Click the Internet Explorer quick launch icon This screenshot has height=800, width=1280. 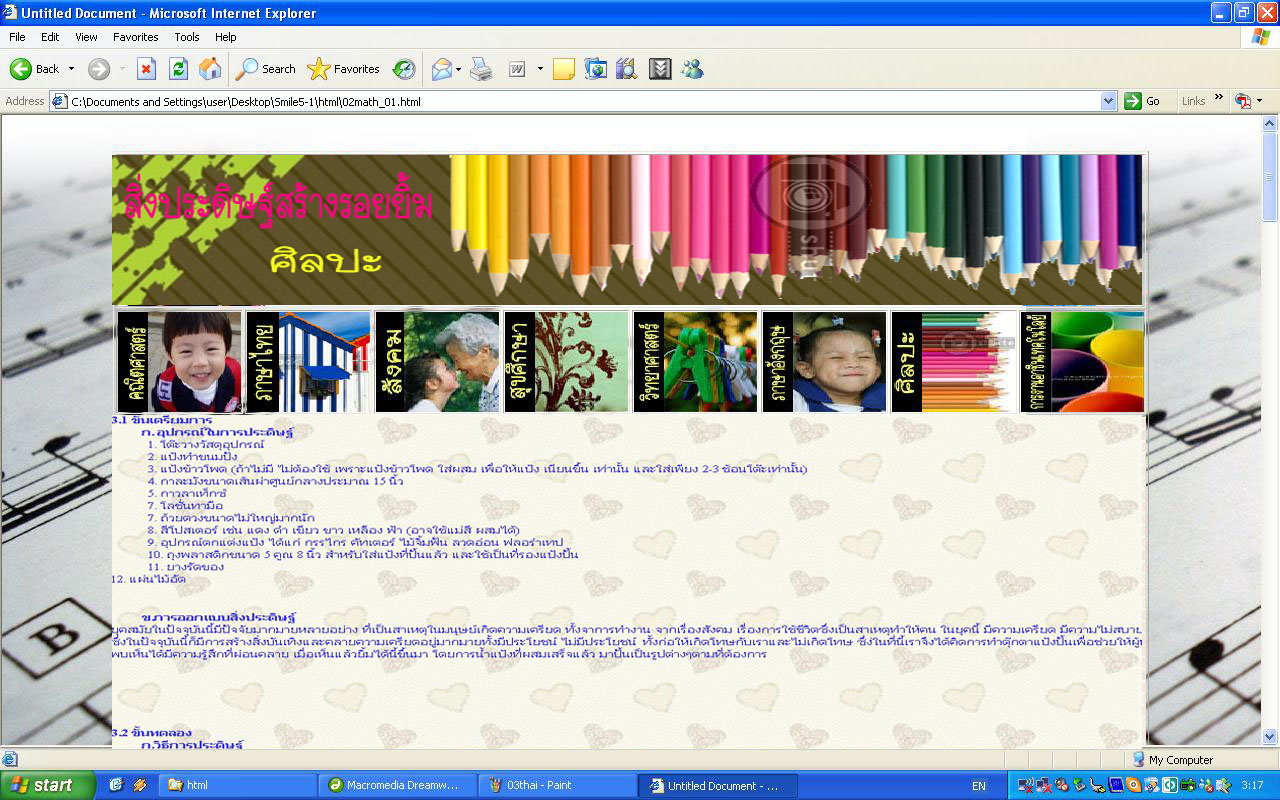[116, 785]
